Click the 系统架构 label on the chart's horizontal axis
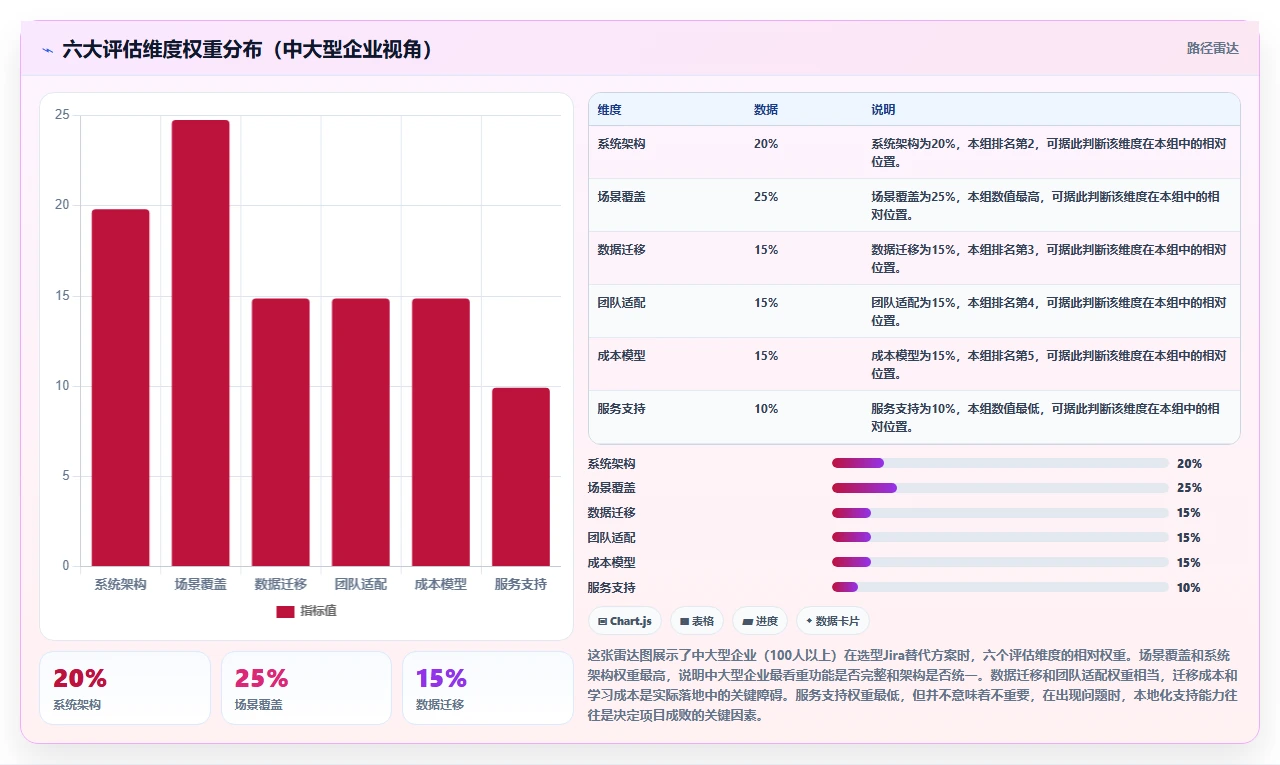This screenshot has height=765, width=1280. tap(121, 584)
